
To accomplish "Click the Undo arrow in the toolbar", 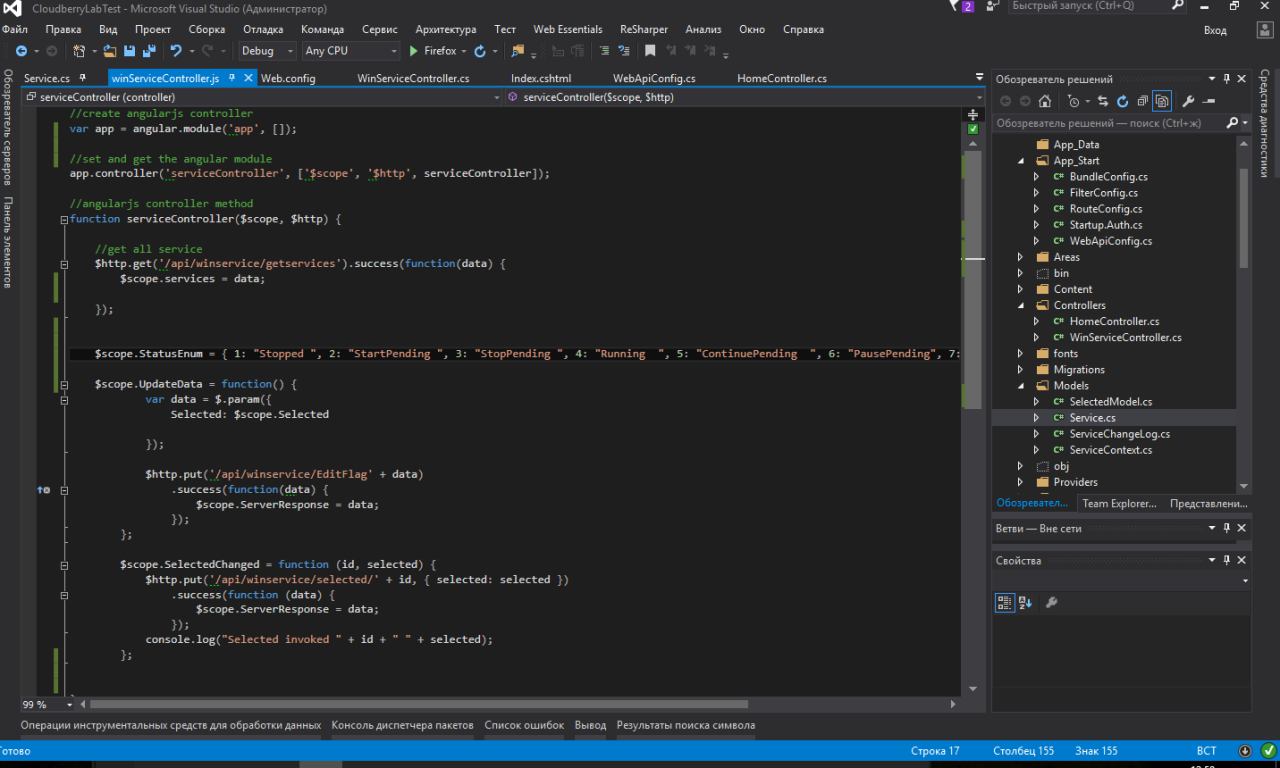I will (x=177, y=51).
